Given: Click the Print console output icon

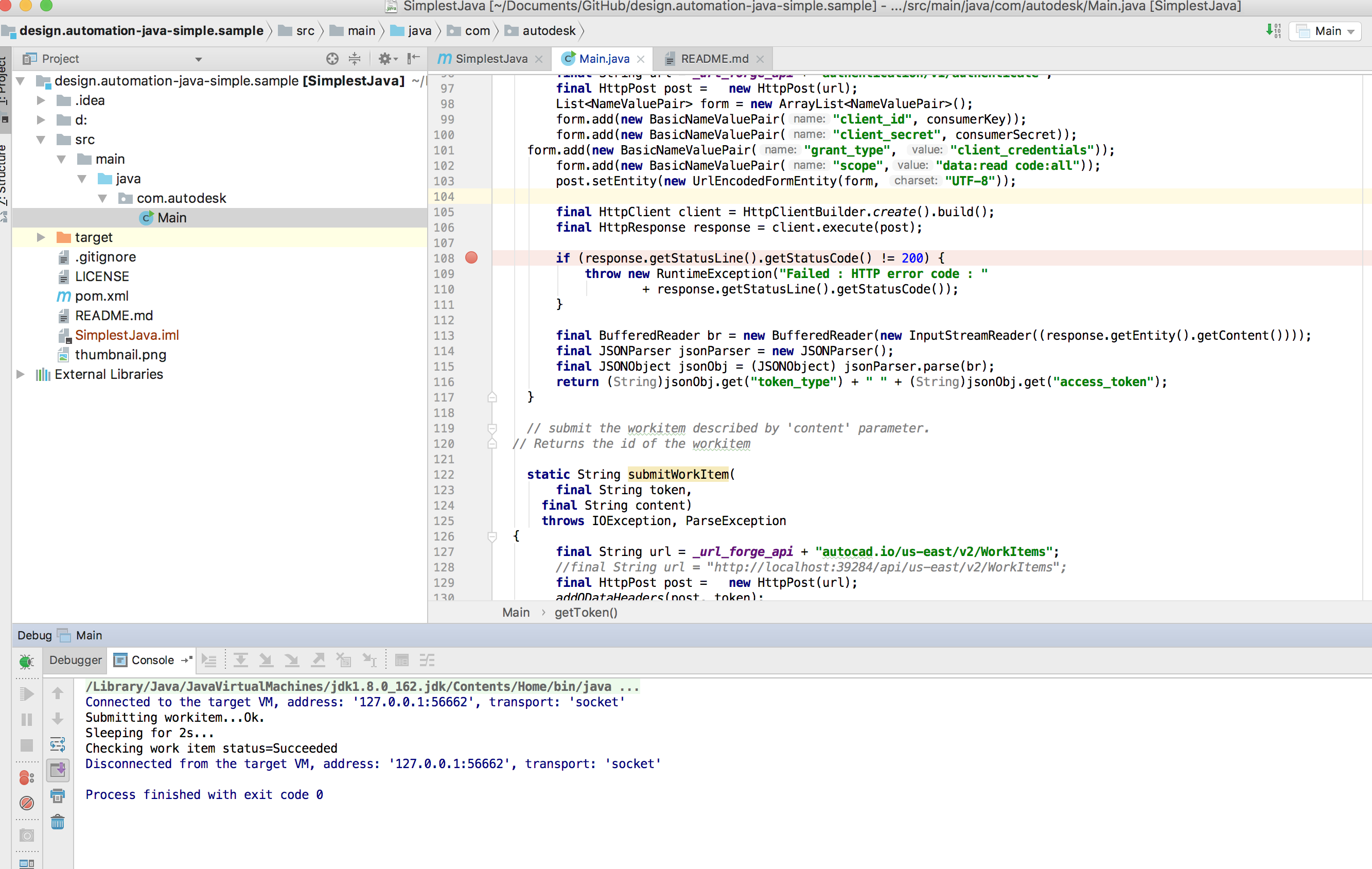Looking at the screenshot, I should click(58, 795).
